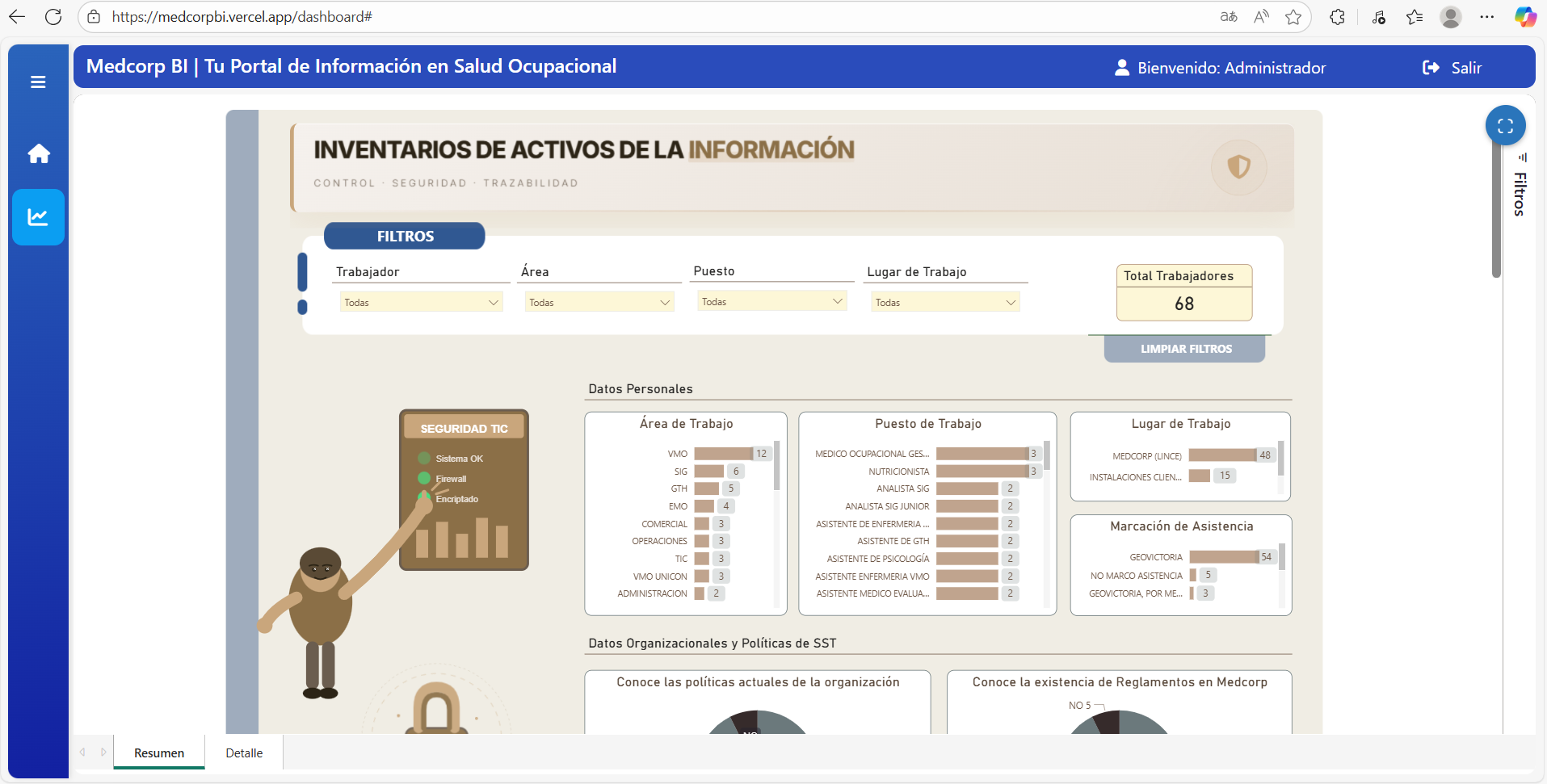Click the right arrow icon beside the page tabs
Viewport: 1547px width, 784px height.
(103, 752)
